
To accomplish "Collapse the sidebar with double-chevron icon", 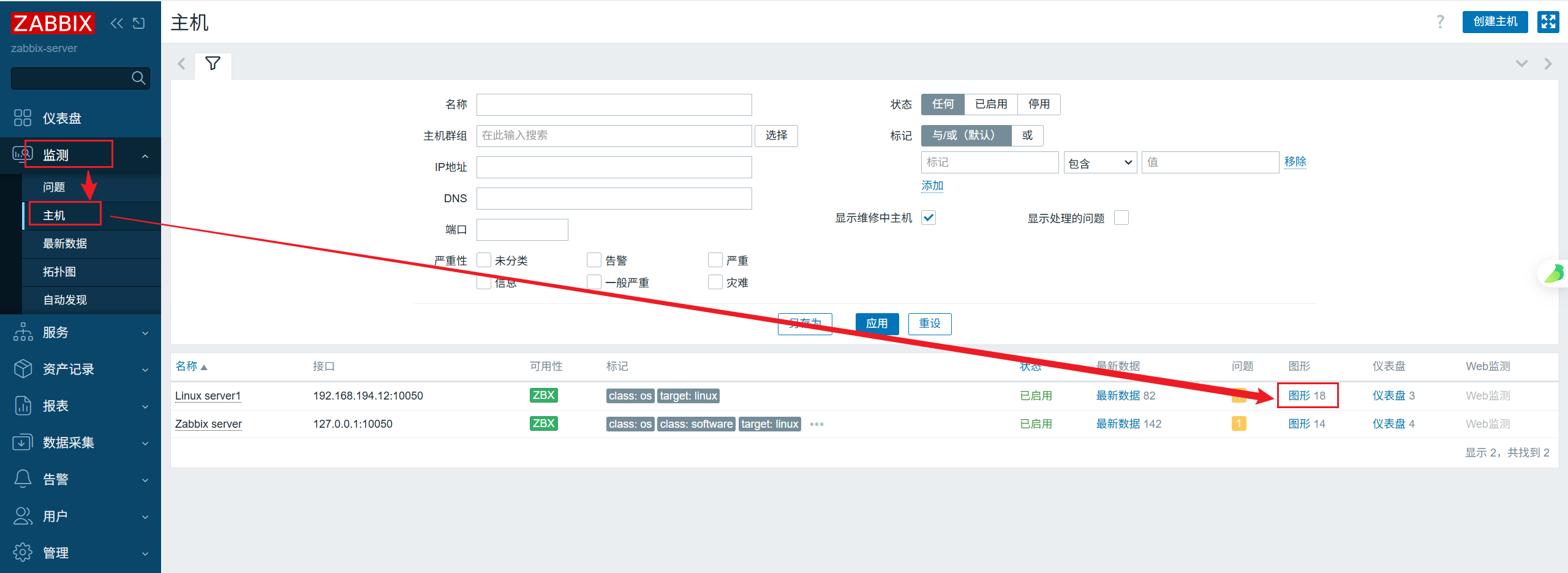I will [116, 23].
